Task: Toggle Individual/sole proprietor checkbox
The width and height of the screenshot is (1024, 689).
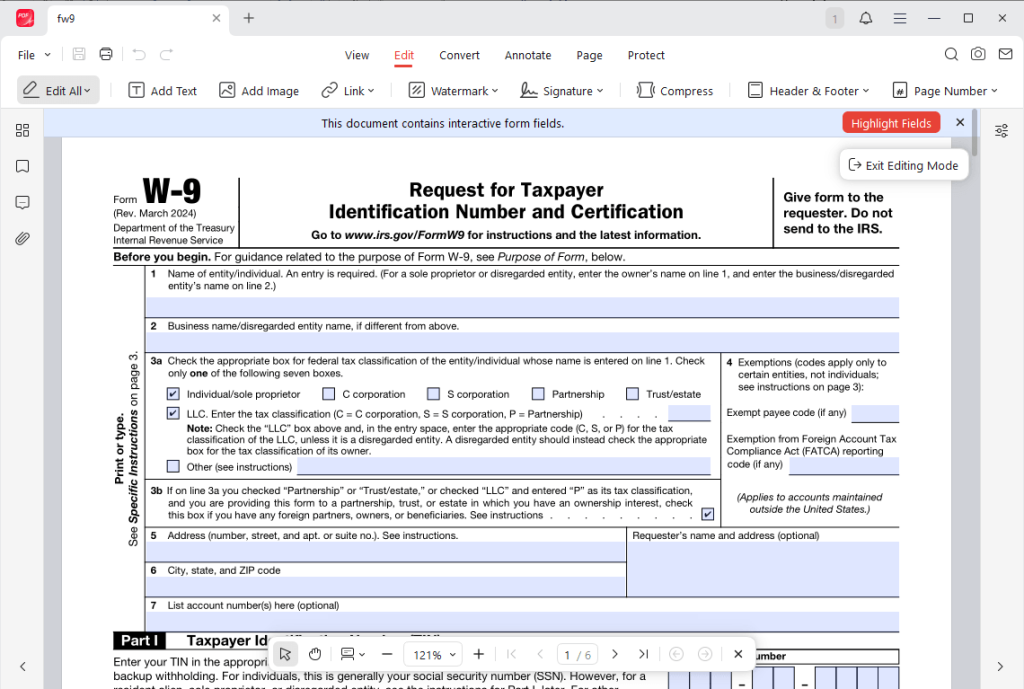Action: coord(173,394)
